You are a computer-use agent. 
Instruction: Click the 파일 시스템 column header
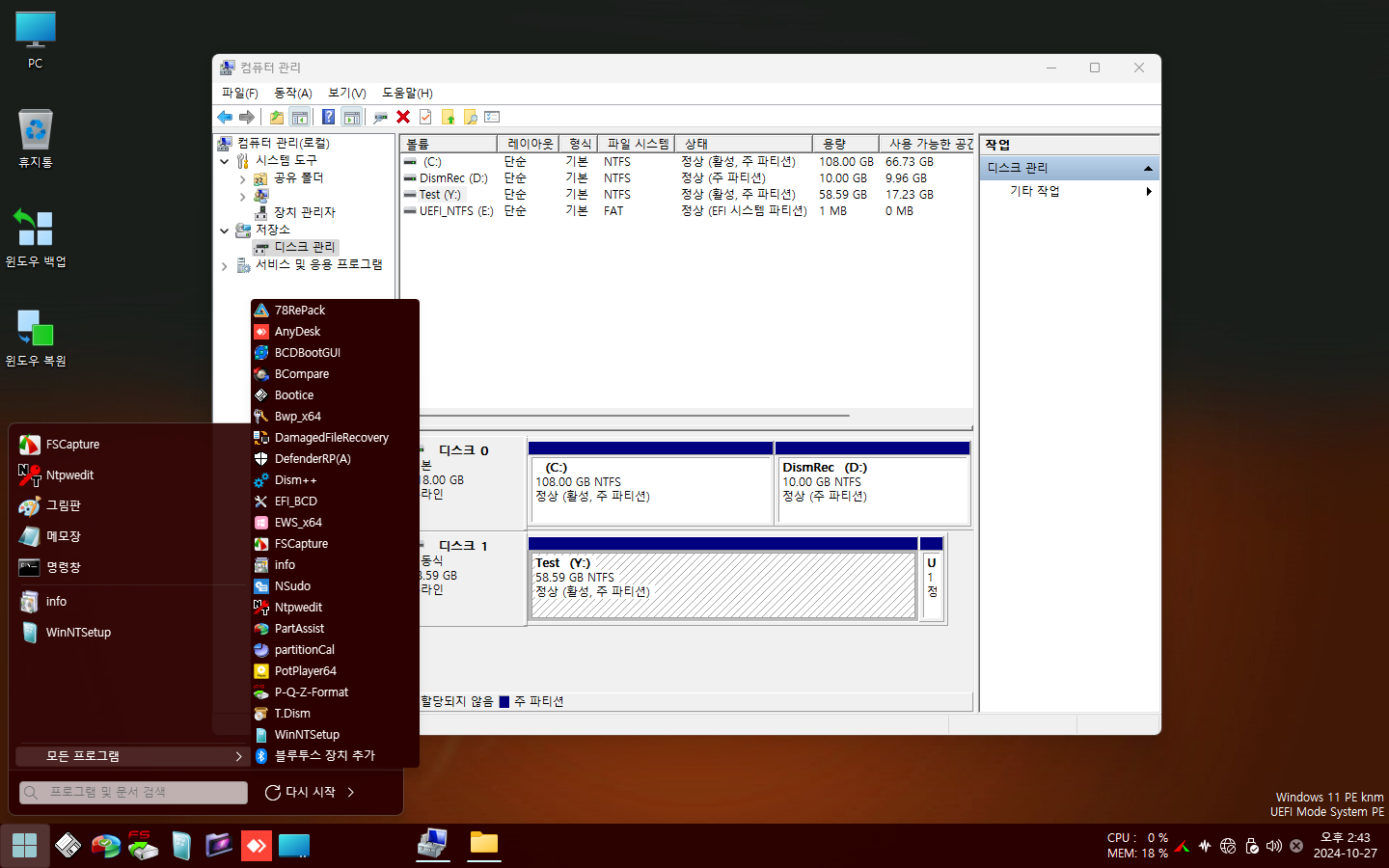pos(637,144)
